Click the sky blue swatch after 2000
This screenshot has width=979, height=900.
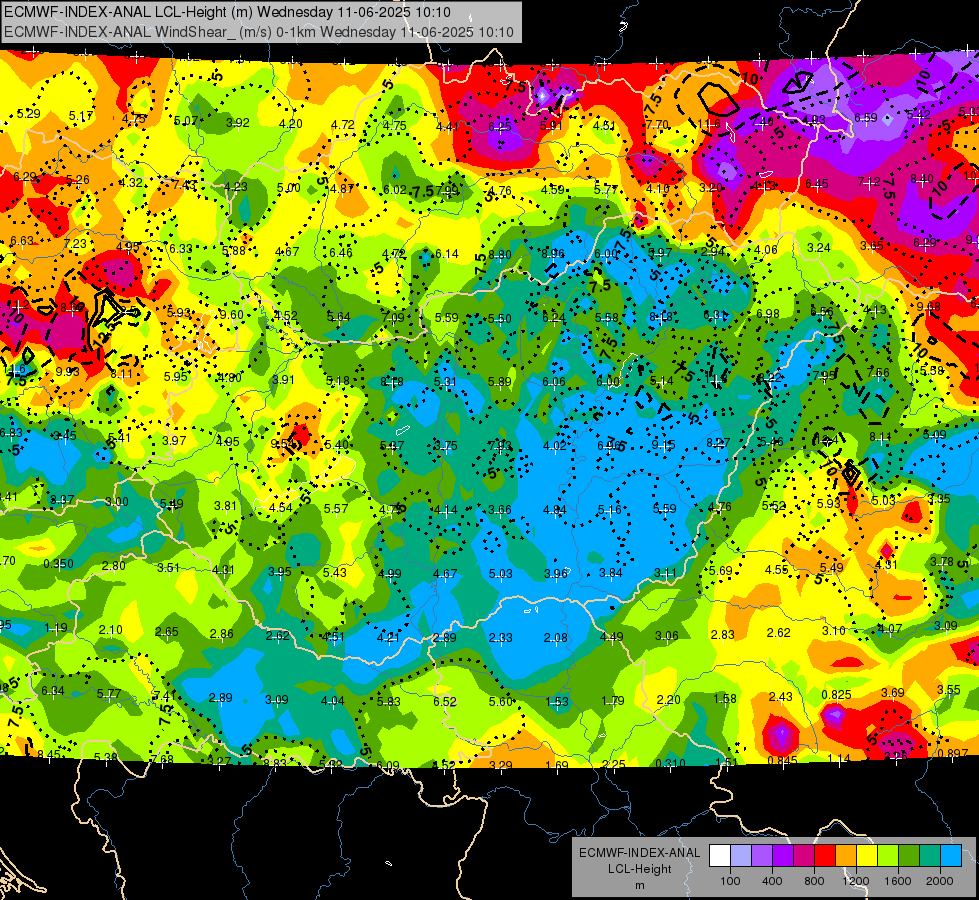pos(951,856)
